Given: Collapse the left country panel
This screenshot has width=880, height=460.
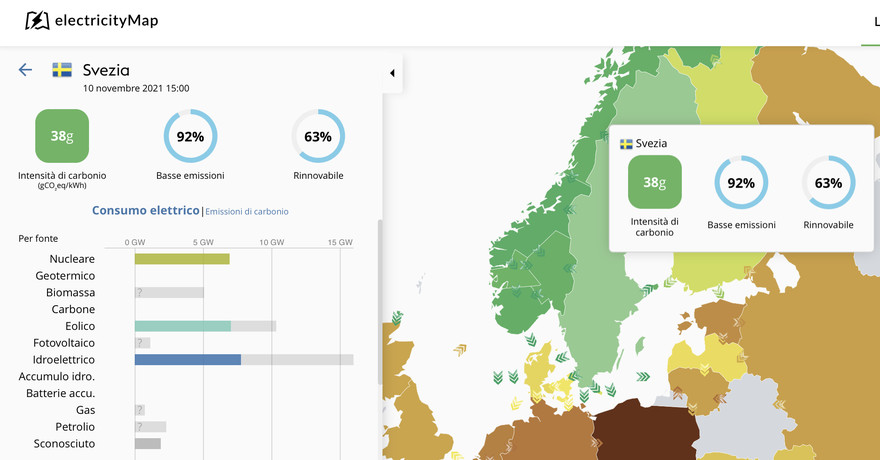Looking at the screenshot, I should coord(392,73).
